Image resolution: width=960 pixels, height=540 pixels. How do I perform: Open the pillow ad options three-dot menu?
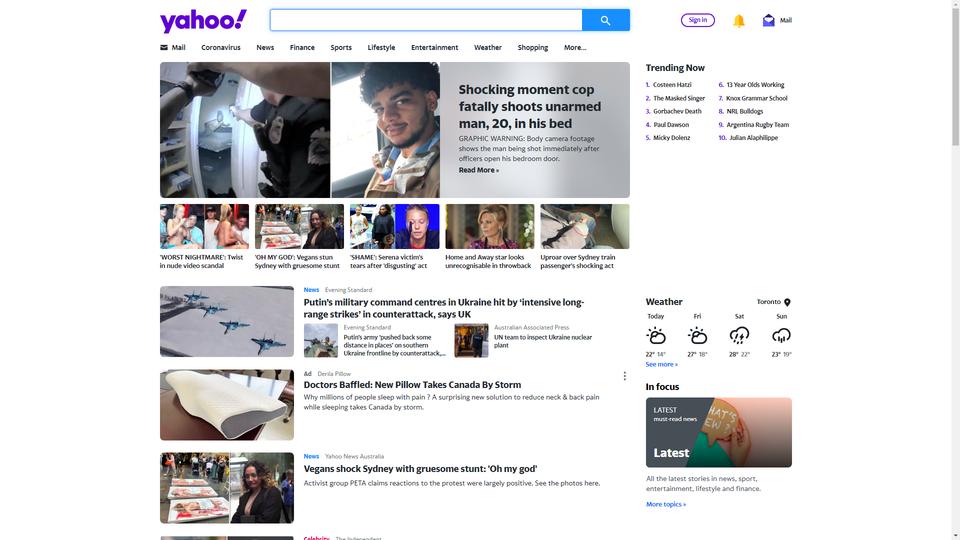pyautogui.click(x=624, y=376)
